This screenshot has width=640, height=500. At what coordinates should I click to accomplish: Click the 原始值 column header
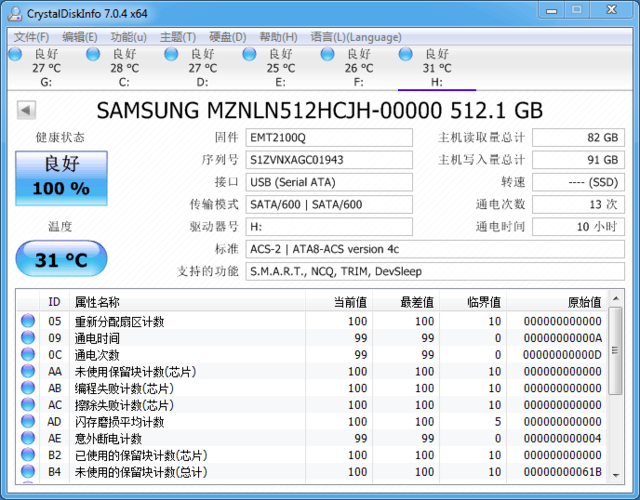557,302
